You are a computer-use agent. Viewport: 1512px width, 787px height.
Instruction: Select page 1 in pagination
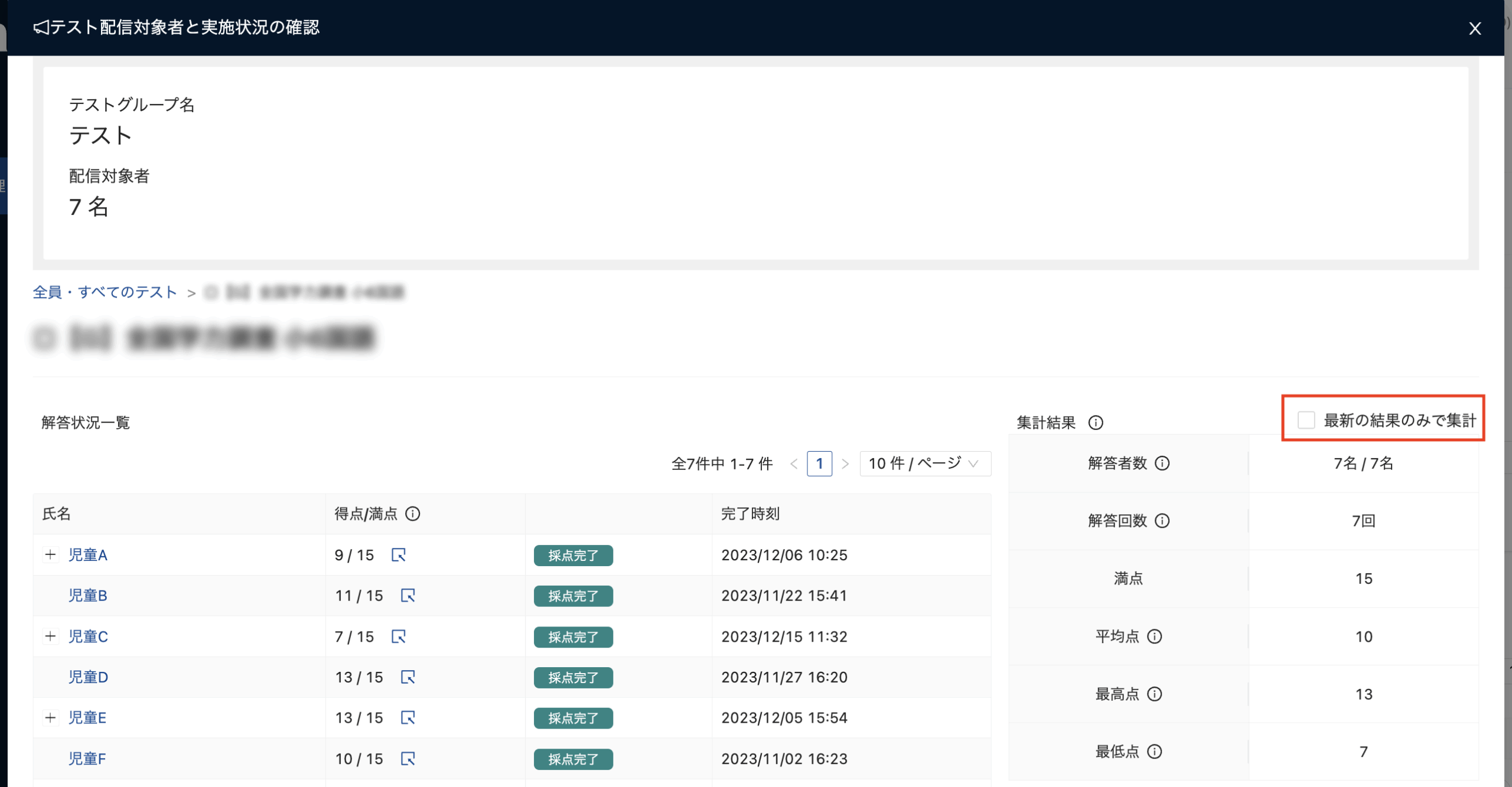click(x=819, y=464)
